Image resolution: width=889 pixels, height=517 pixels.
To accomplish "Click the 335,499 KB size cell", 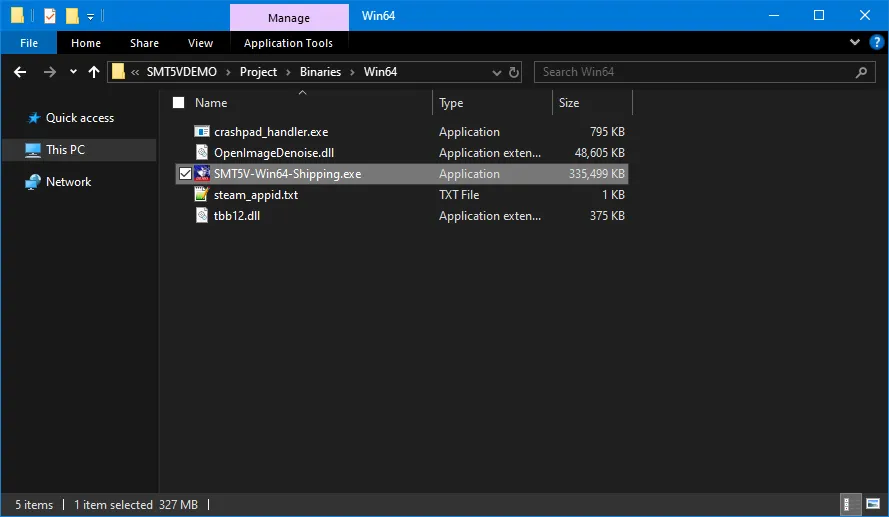I will 596,174.
